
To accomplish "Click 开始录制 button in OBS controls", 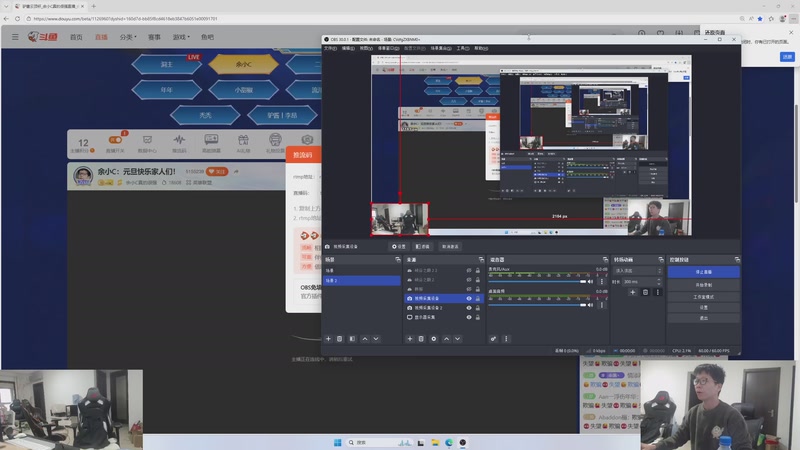I will click(703, 285).
